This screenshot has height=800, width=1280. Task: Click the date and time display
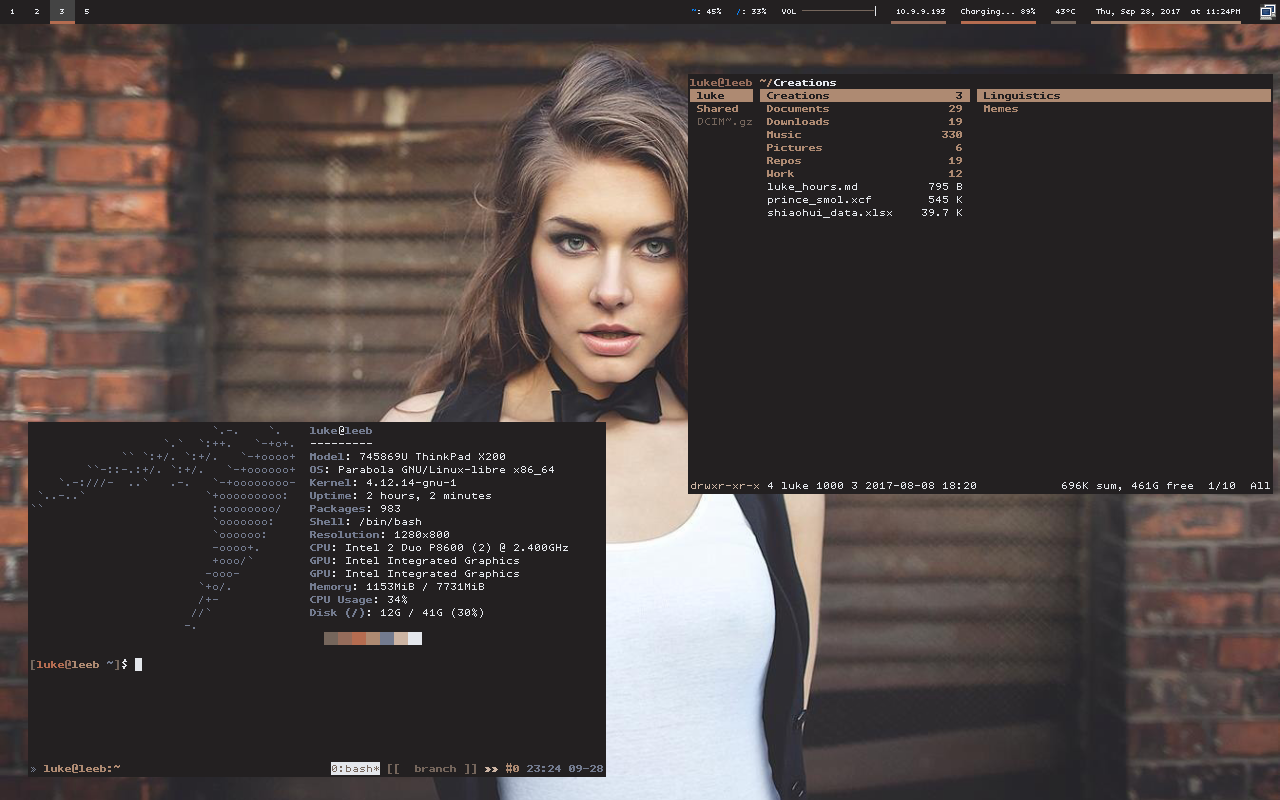(1167, 12)
